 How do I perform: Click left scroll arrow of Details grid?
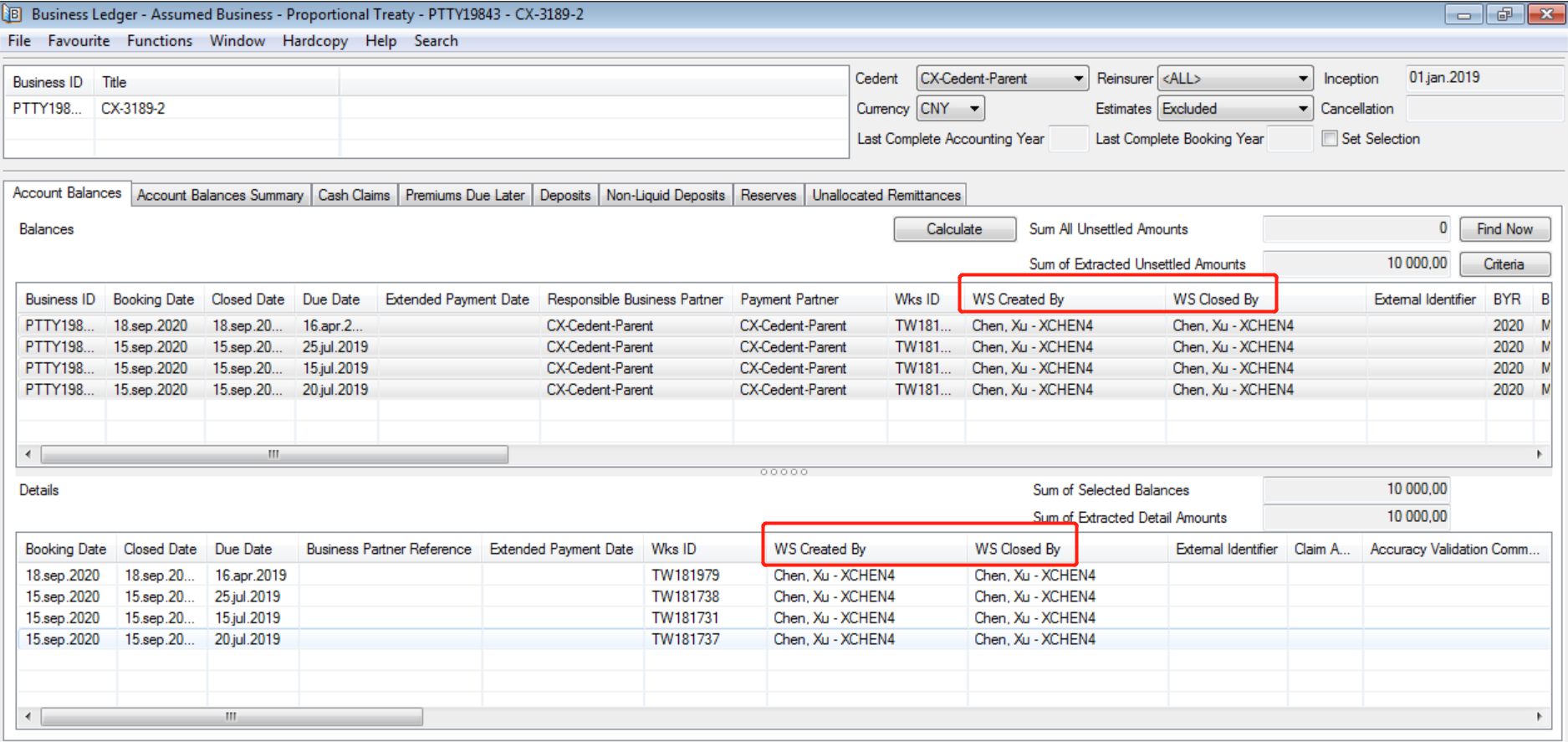coord(28,717)
